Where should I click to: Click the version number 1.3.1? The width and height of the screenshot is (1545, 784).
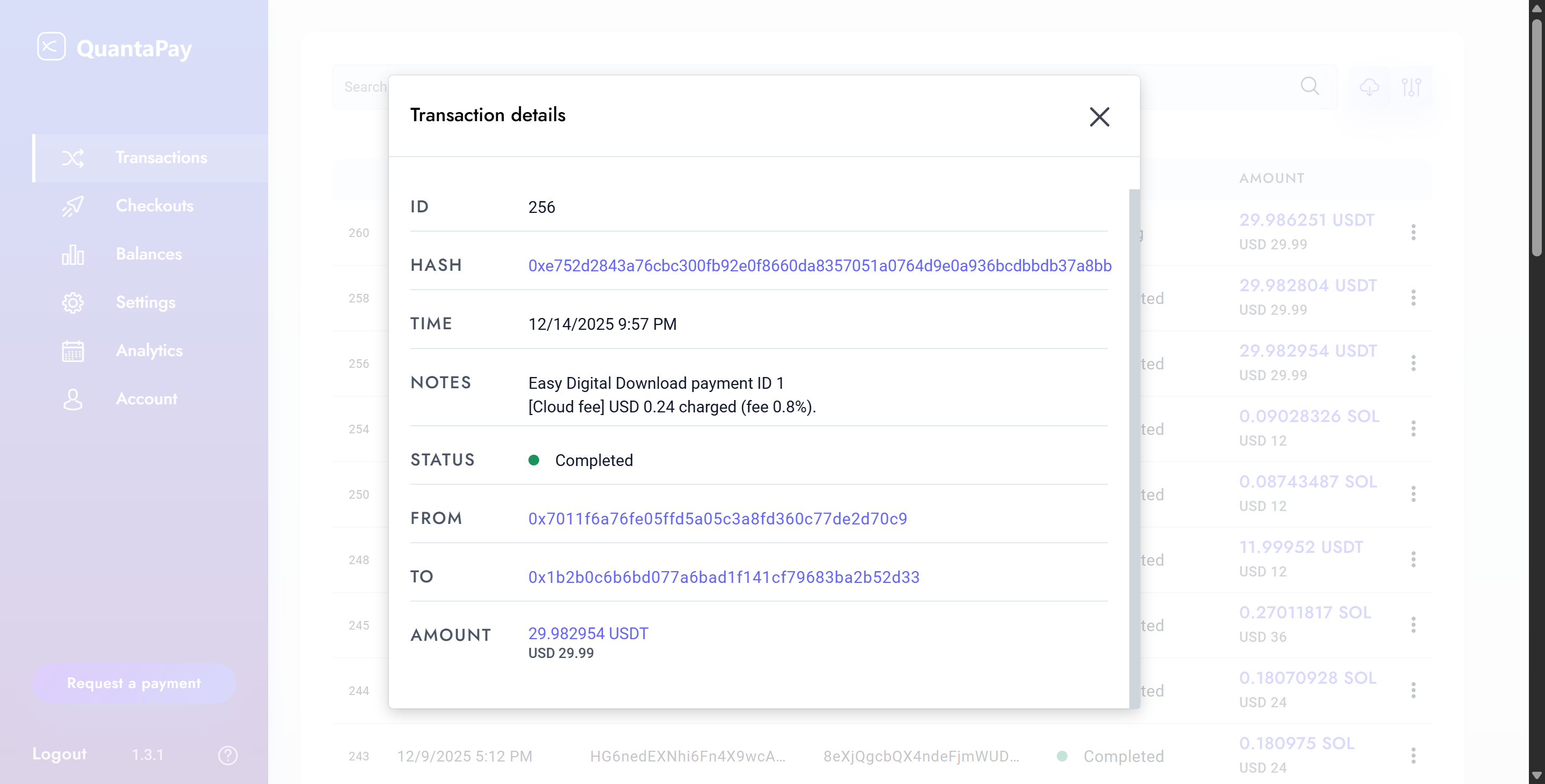(148, 755)
